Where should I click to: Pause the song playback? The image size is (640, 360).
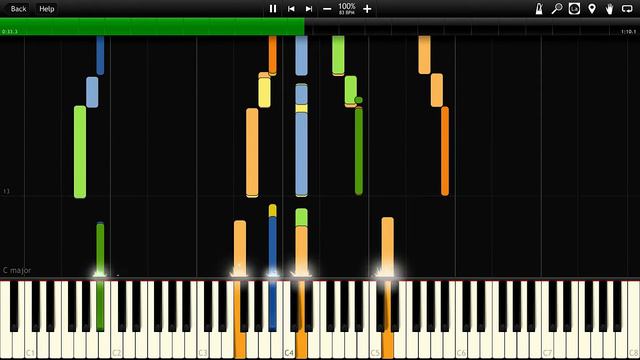point(273,9)
